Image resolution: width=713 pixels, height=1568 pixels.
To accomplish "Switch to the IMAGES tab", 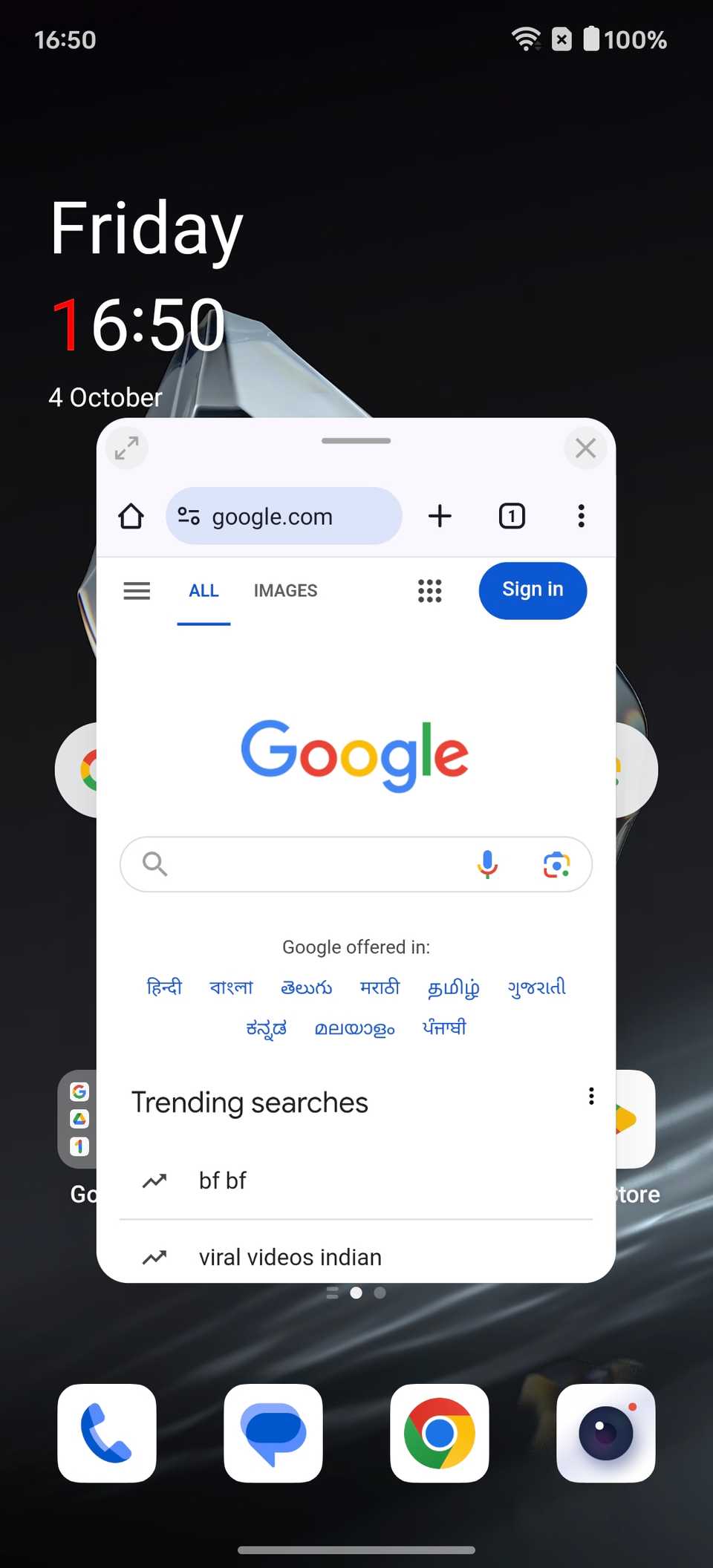I will 285,591.
